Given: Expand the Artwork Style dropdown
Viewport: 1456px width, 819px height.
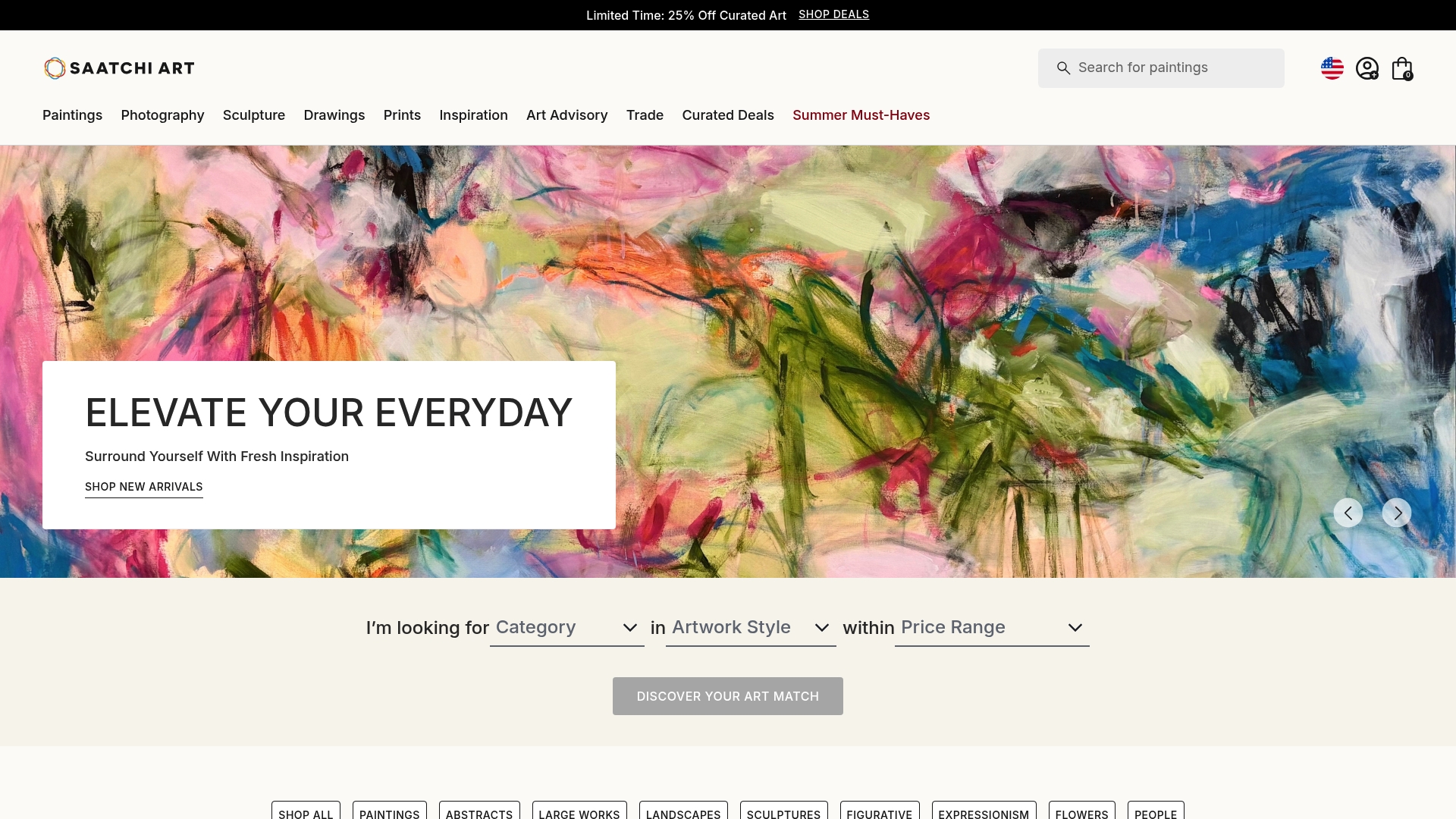Looking at the screenshot, I should click(751, 628).
